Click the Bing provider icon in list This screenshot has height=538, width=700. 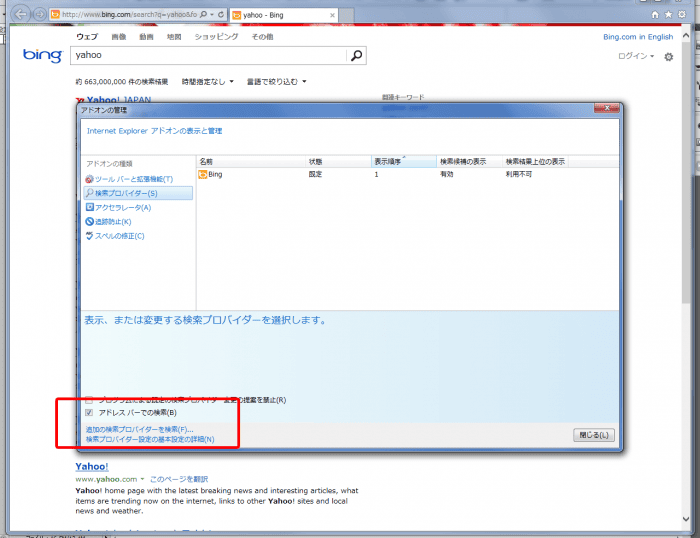coord(202,174)
